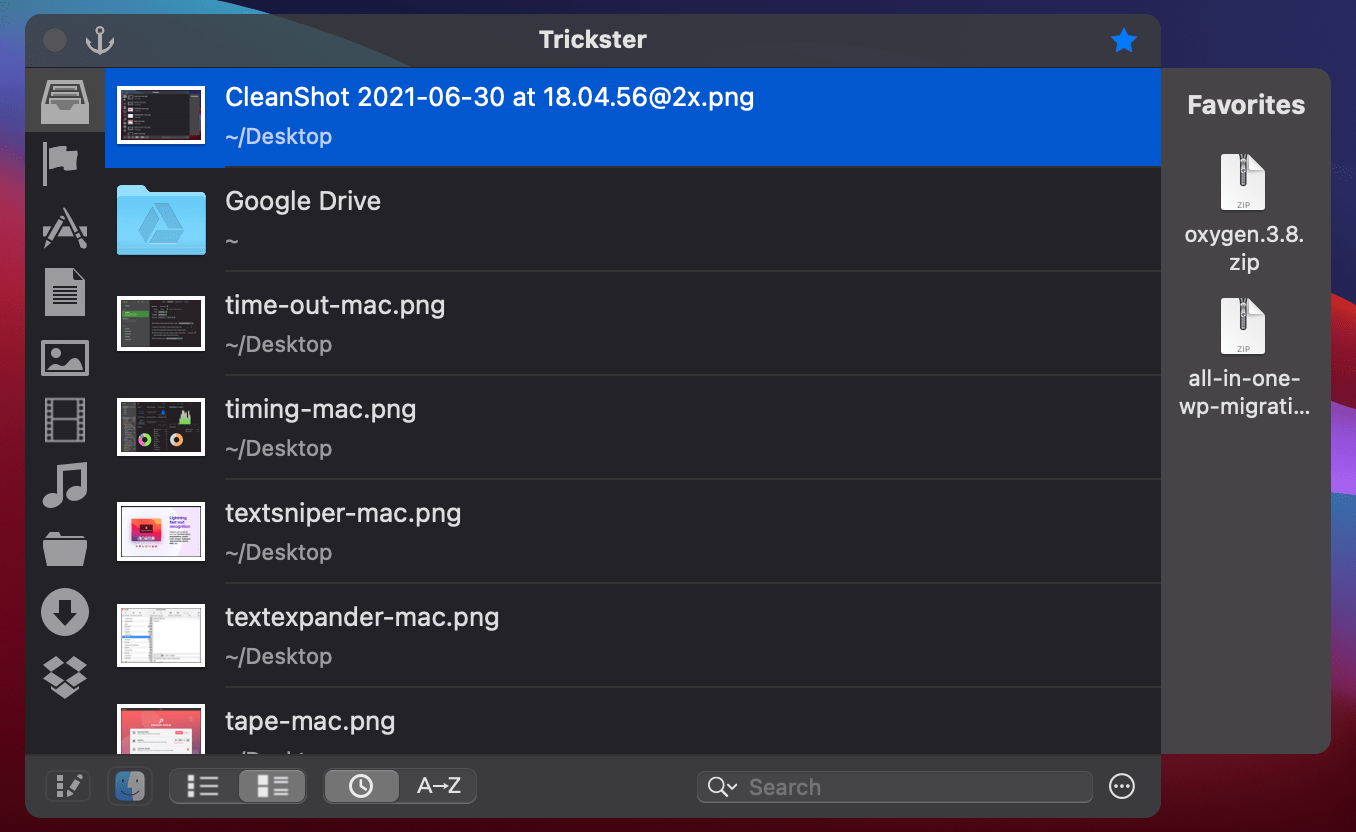Toggle the Favorites star button
The image size is (1356, 832).
point(1124,40)
